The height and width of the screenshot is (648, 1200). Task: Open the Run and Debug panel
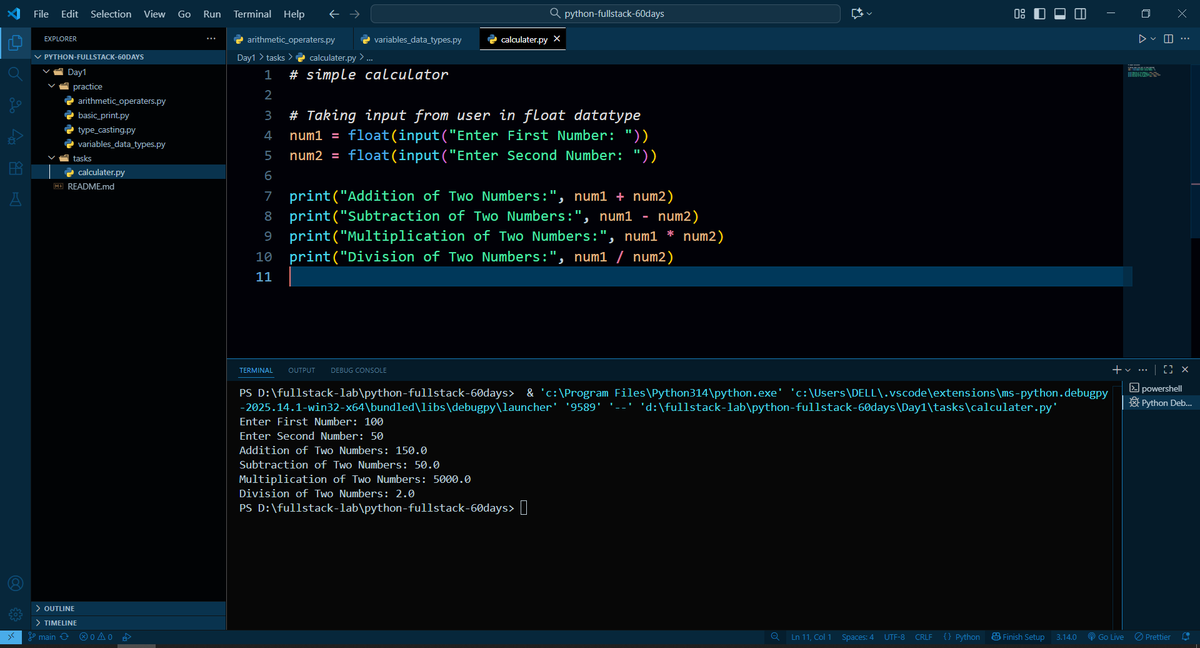click(14, 137)
